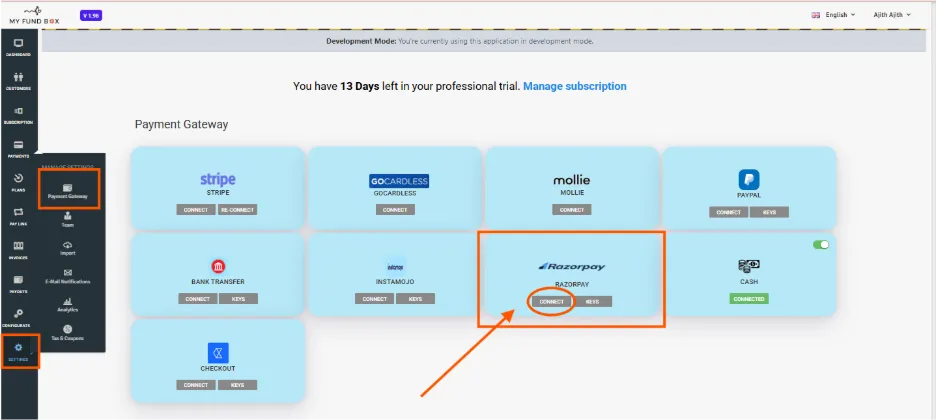The height and width of the screenshot is (420, 936).
Task: Click Re-connect under Stripe
Action: point(238,210)
